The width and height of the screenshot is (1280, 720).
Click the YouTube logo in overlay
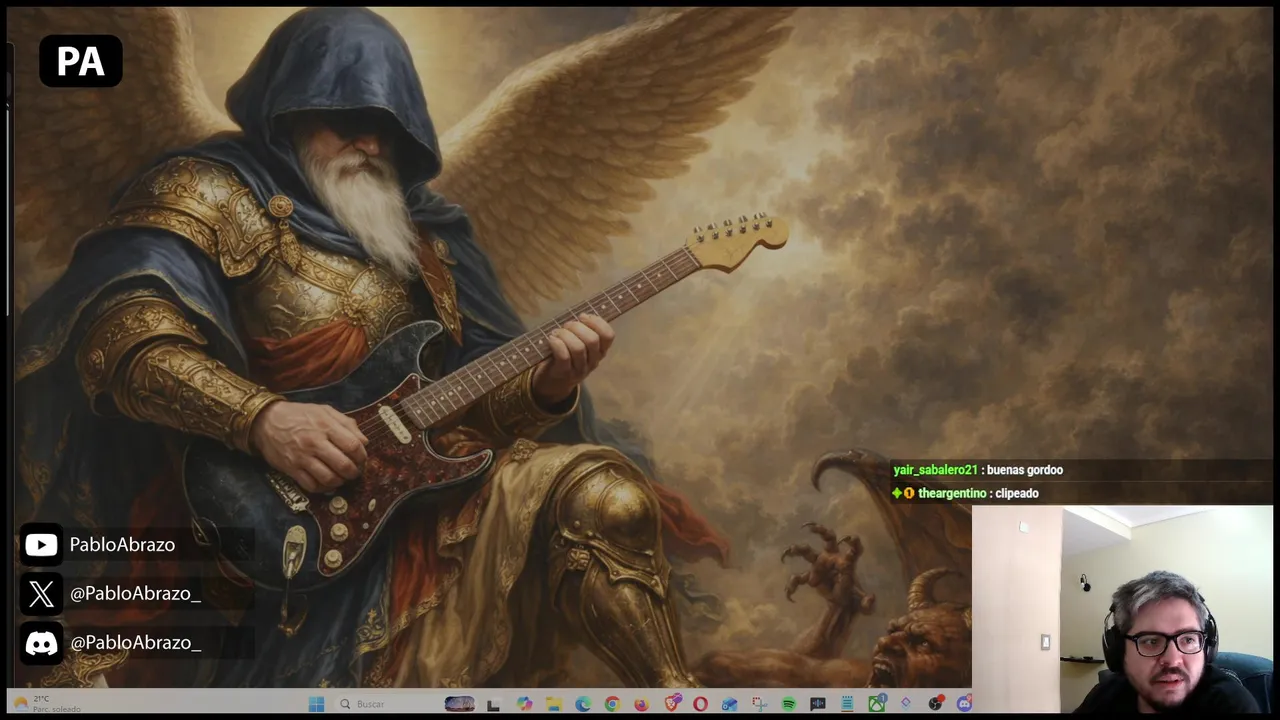(x=41, y=545)
